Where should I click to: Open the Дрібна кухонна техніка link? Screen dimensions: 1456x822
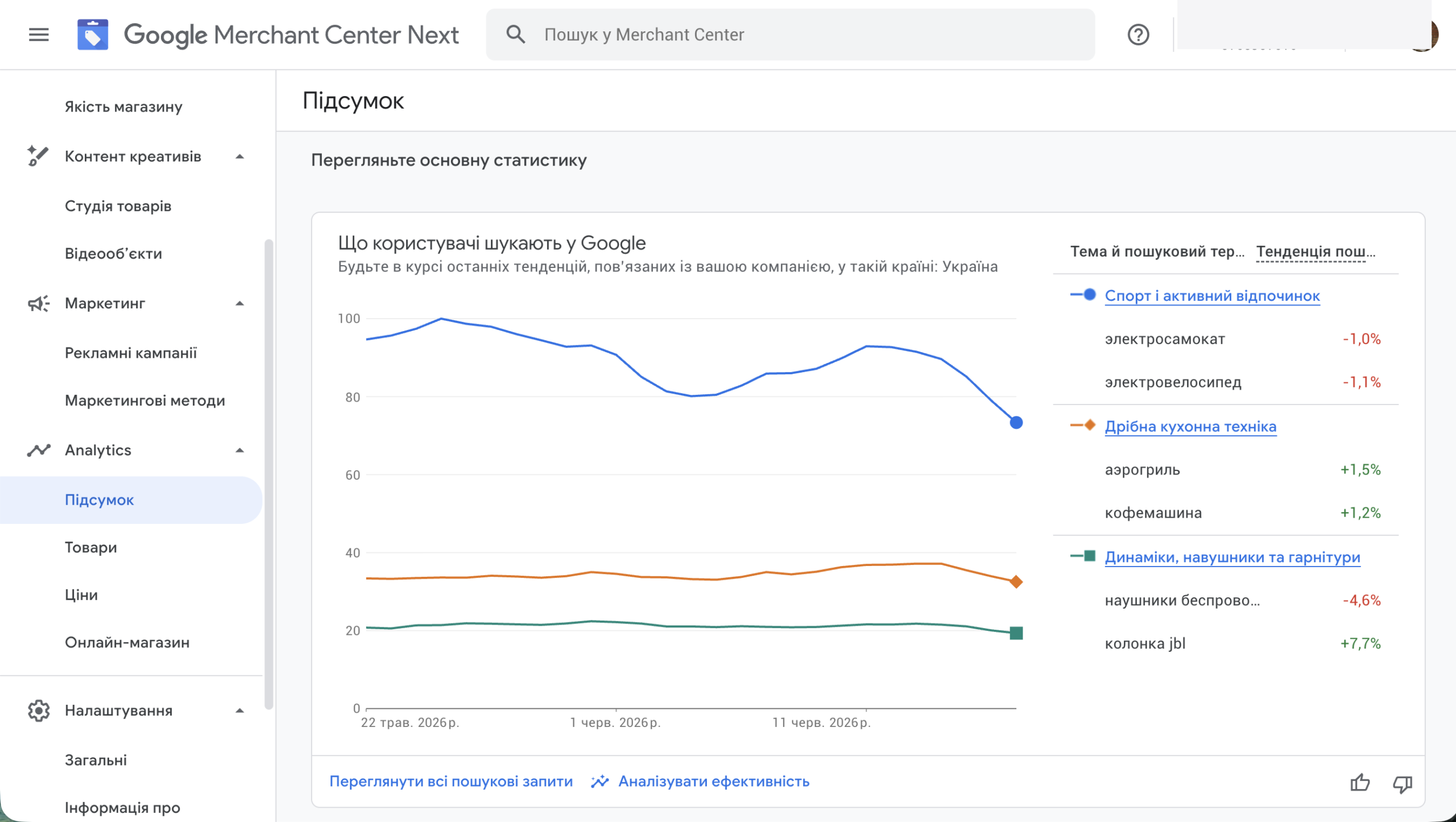point(1190,427)
